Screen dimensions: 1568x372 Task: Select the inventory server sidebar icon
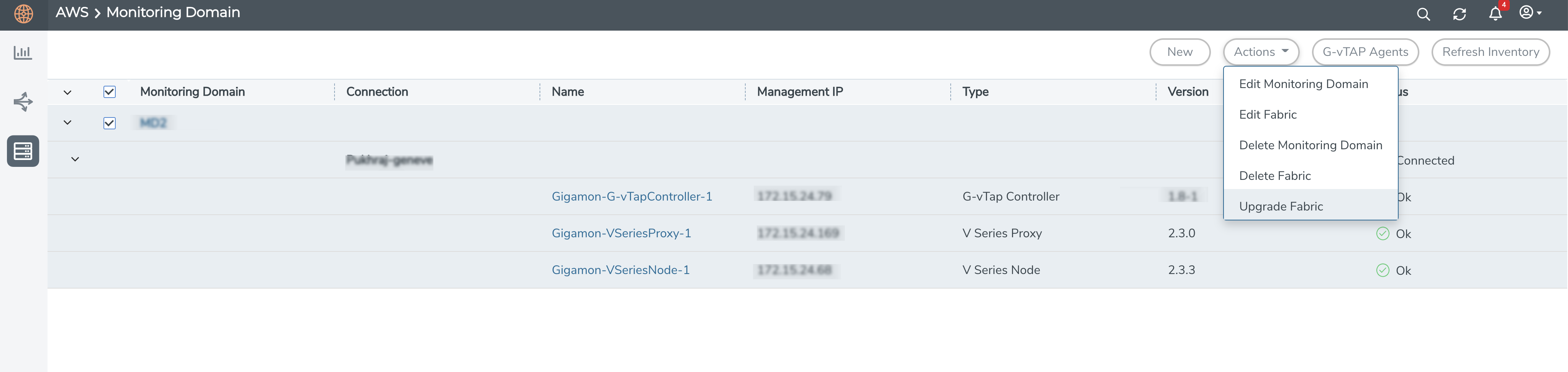[23, 151]
